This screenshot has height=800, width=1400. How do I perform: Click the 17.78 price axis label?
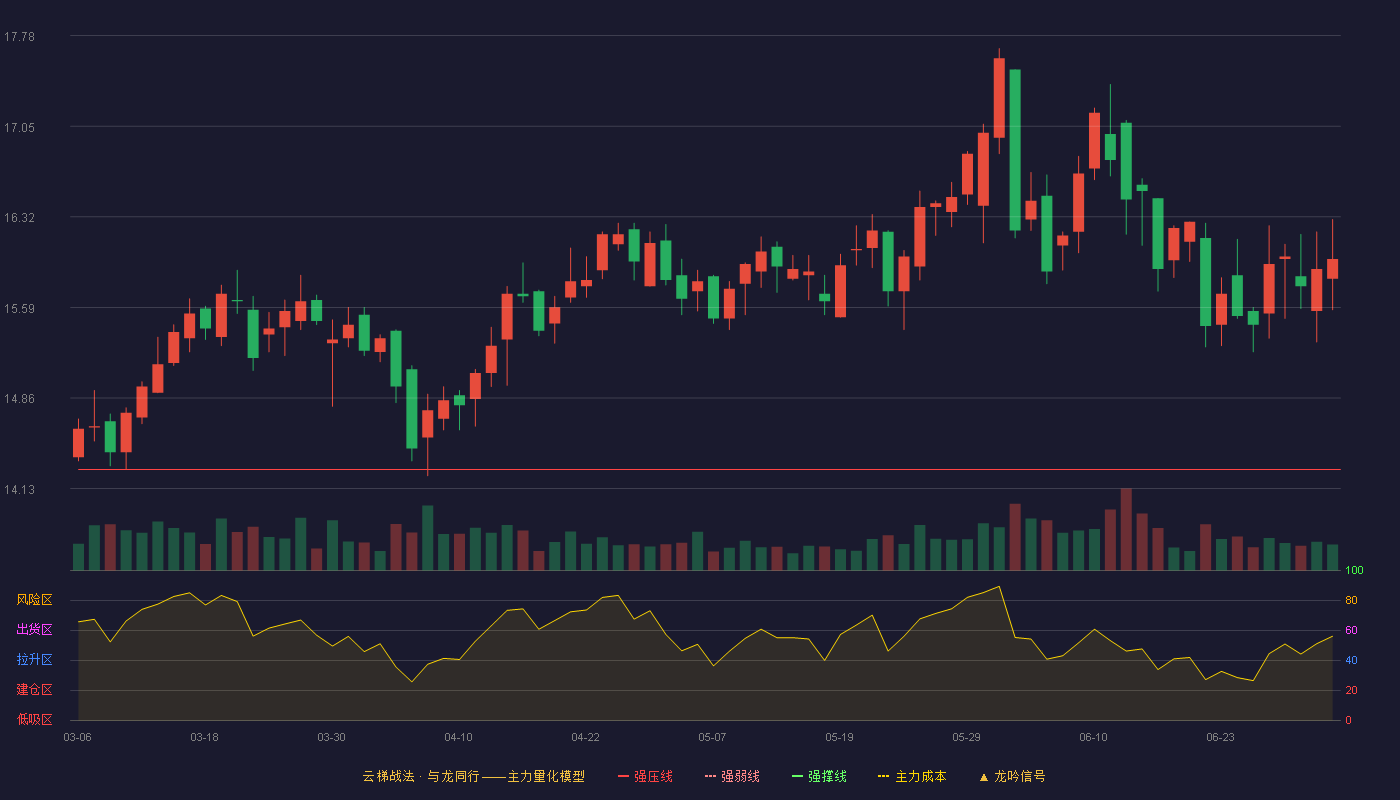click(19, 37)
